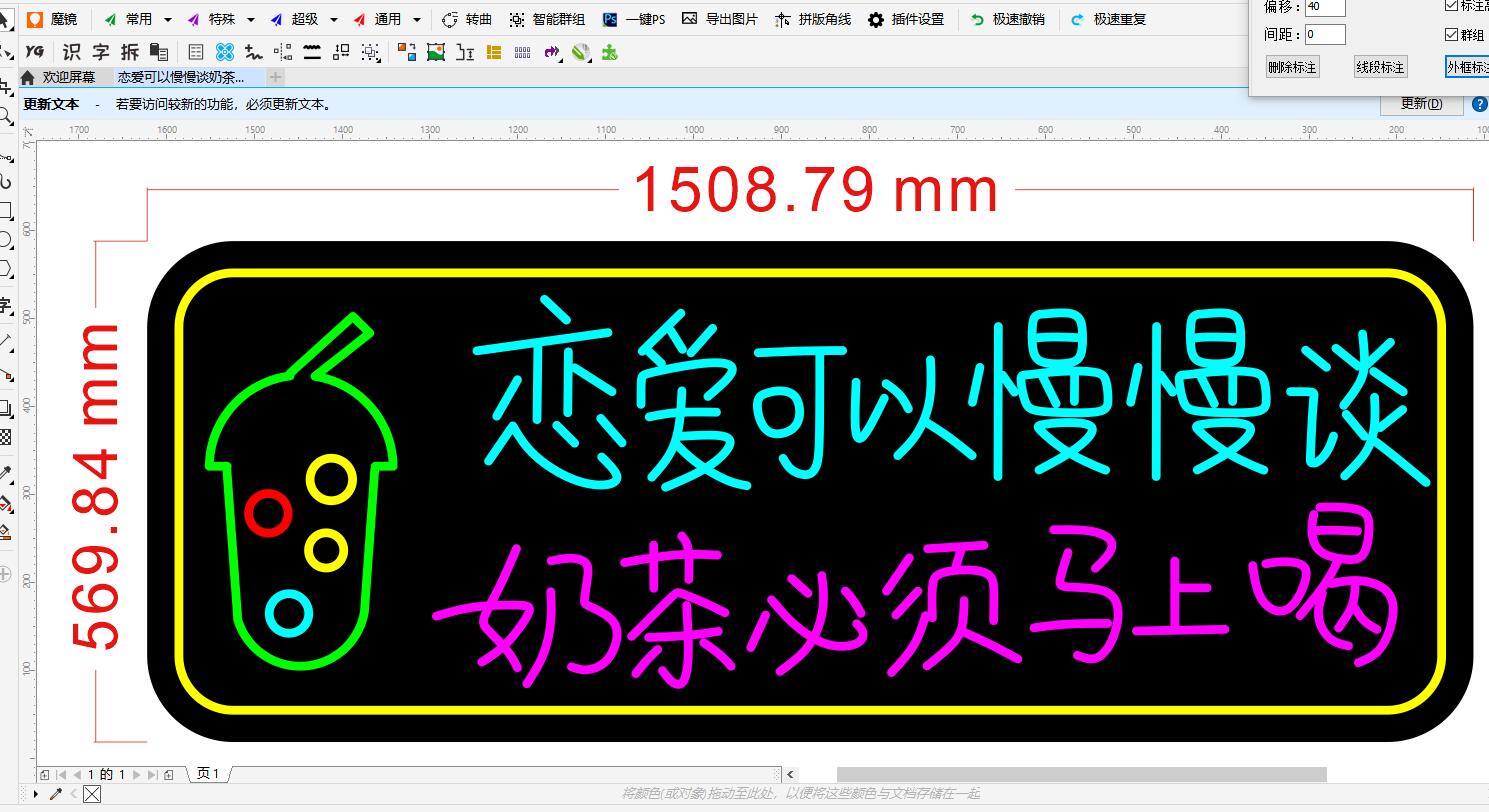Click the wavy double-line icon
Screen dimensions: 1489x812
(x=312, y=52)
